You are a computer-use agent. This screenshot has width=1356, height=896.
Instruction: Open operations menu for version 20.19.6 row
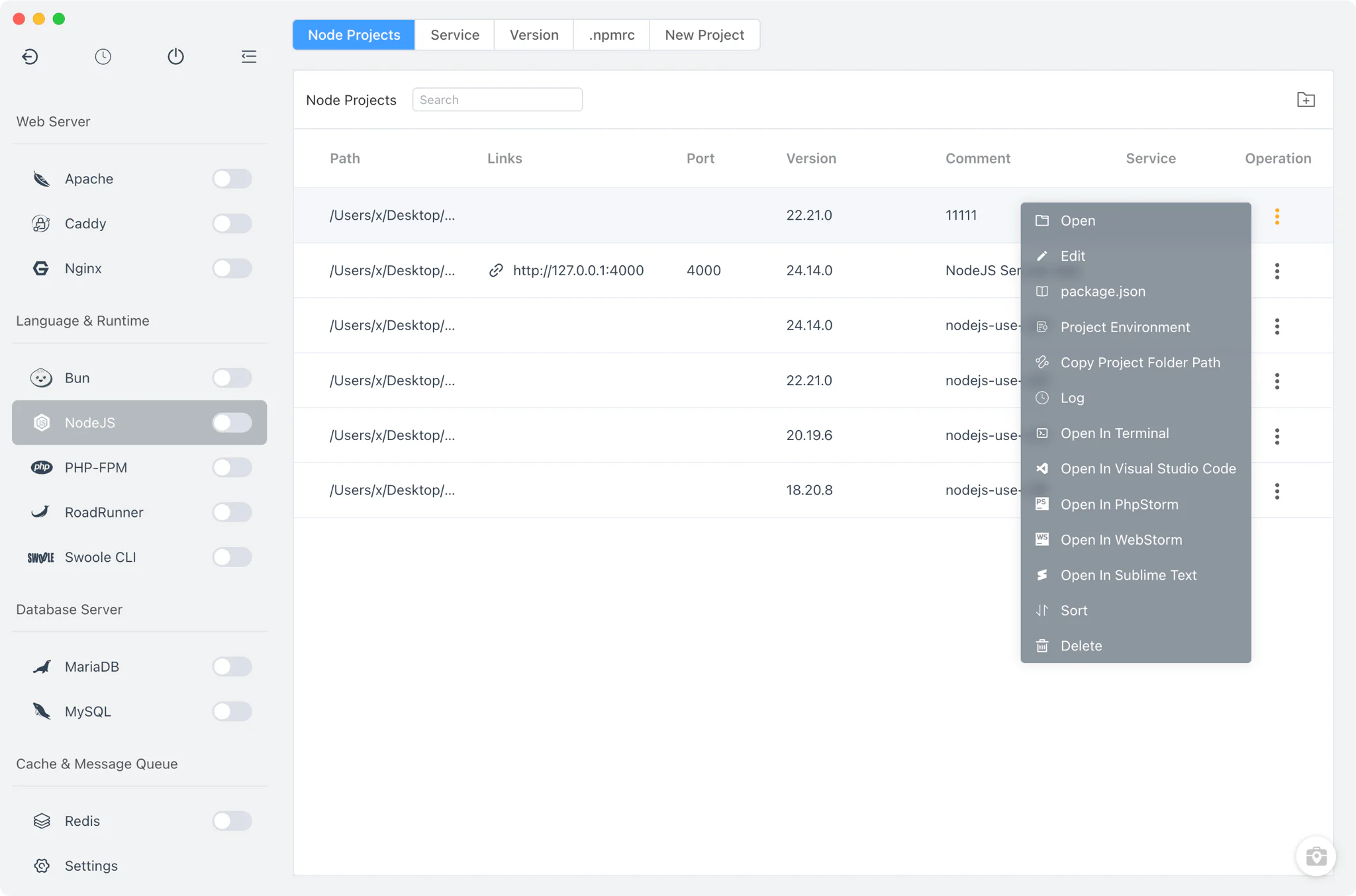pos(1277,436)
